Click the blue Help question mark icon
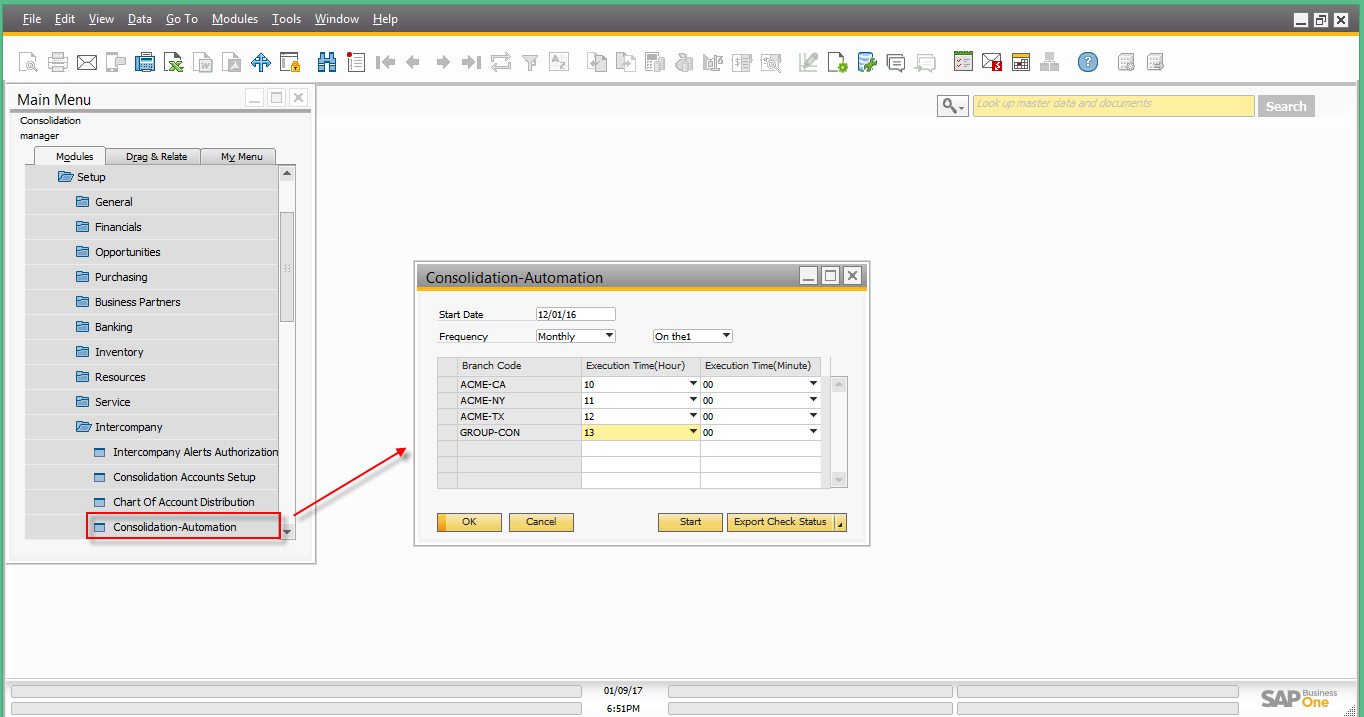Viewport: 1364px width, 717px height. 1087,63
